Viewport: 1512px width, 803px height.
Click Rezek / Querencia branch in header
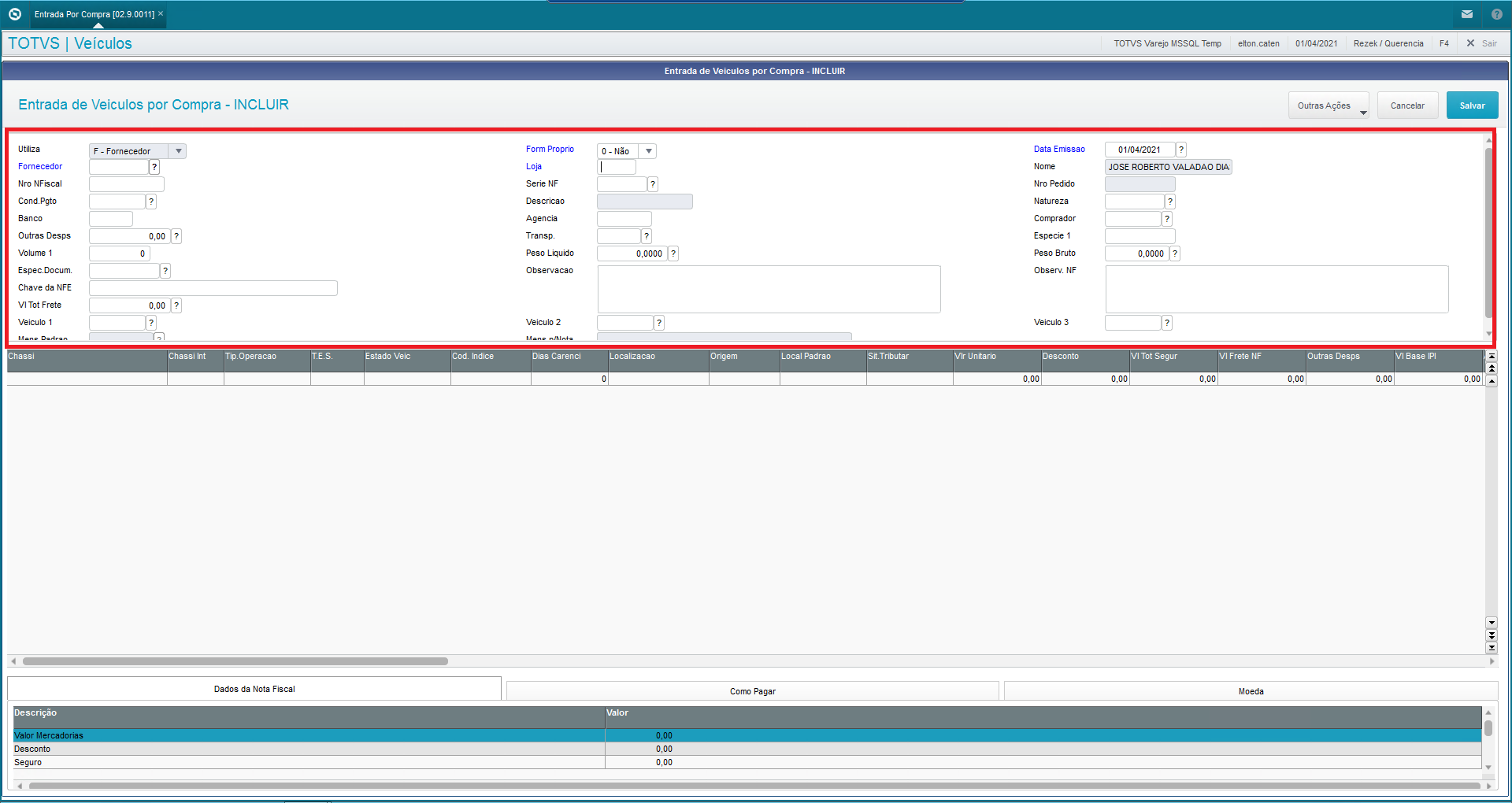pyautogui.click(x=1388, y=43)
